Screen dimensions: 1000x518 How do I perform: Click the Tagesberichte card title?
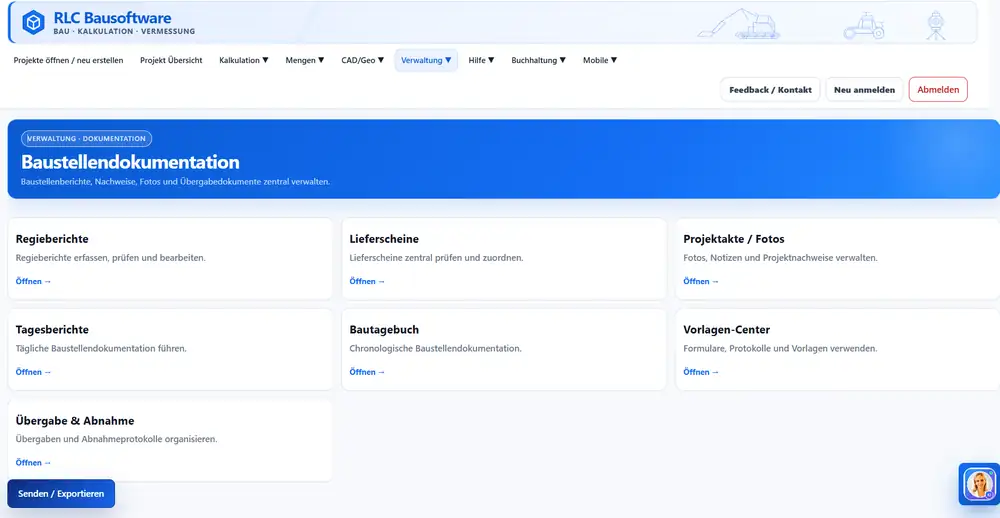(x=52, y=330)
